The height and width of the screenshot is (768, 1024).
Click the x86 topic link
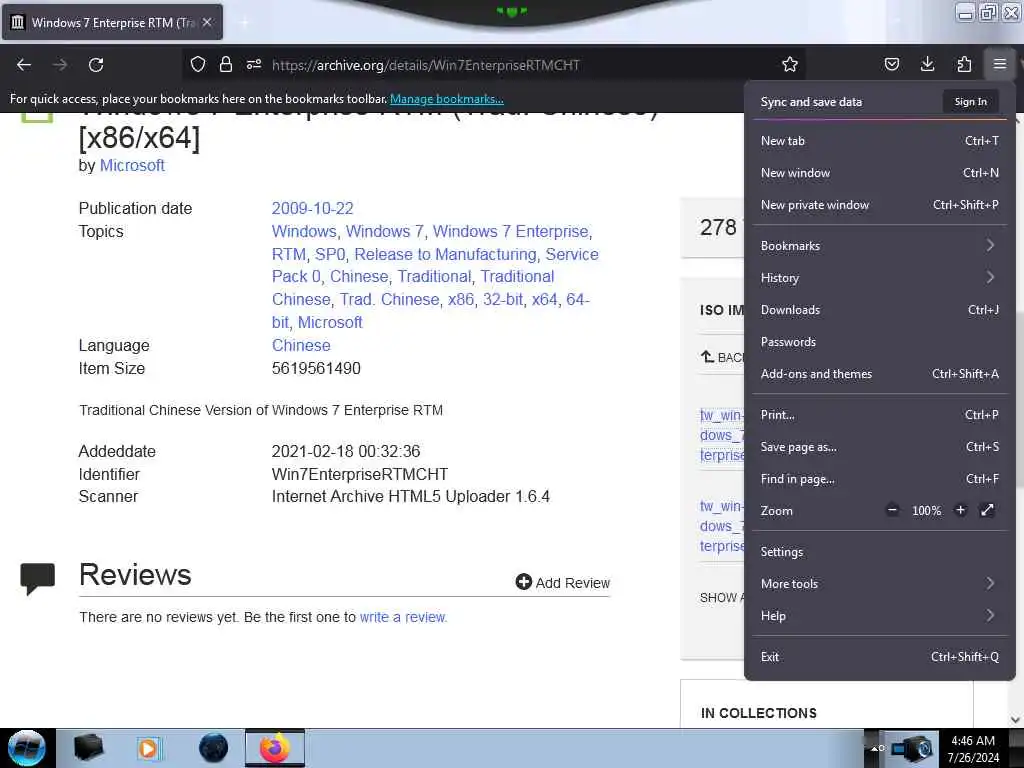pyautogui.click(x=461, y=299)
